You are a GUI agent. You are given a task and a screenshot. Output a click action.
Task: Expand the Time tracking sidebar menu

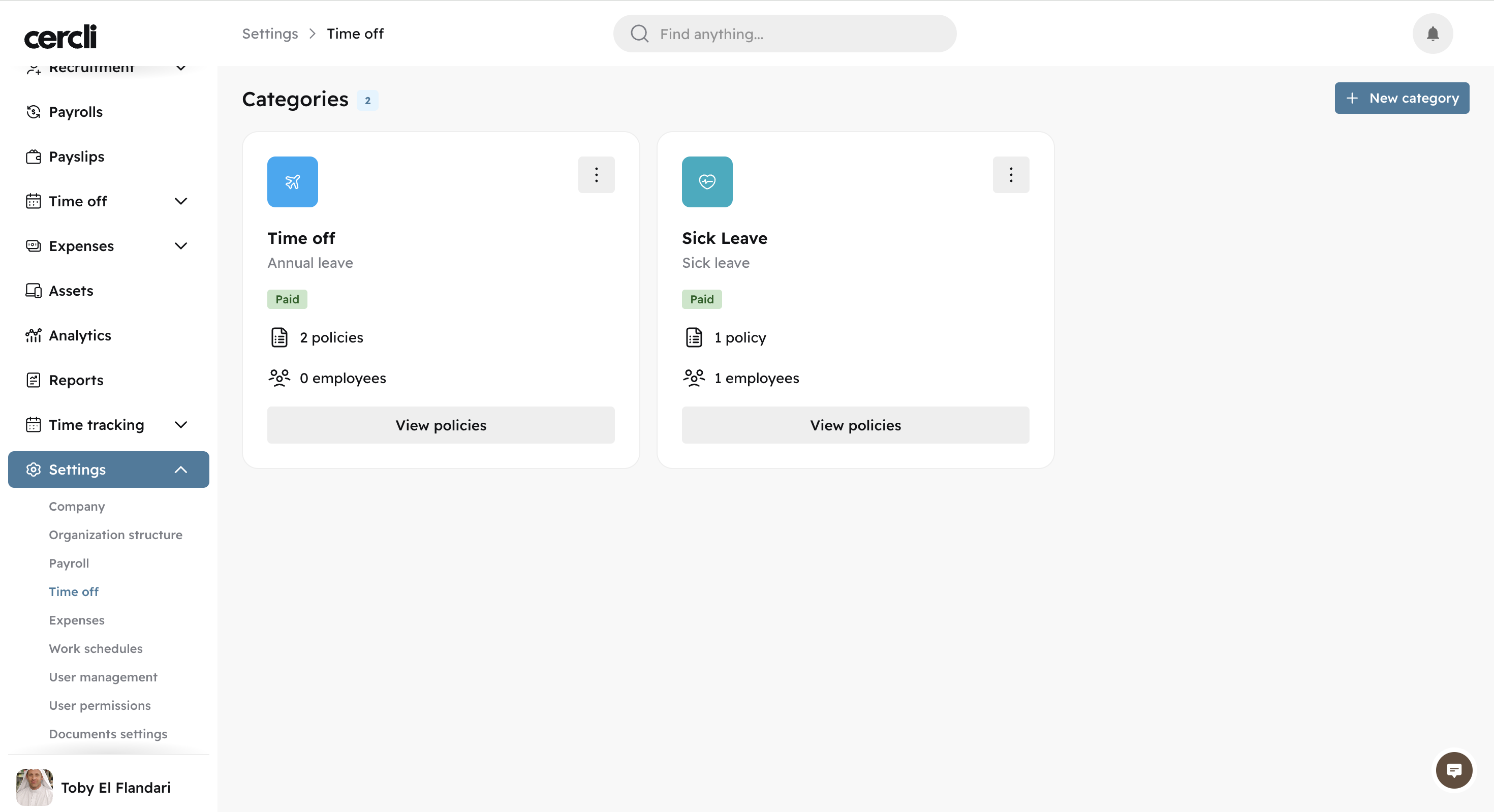pos(180,425)
